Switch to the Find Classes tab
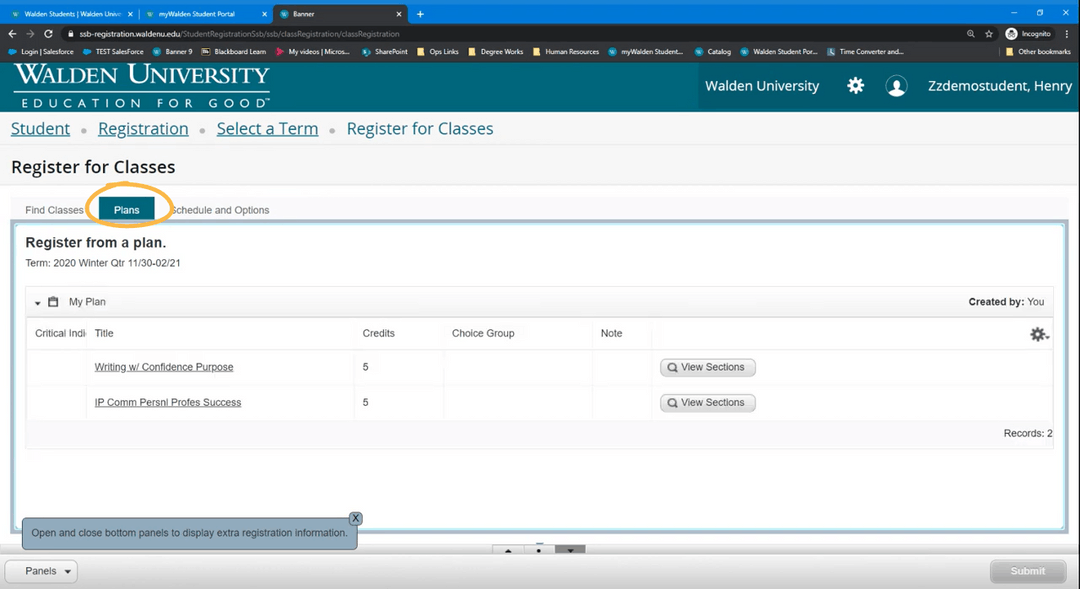The width and height of the screenshot is (1080, 589). [x=54, y=210]
